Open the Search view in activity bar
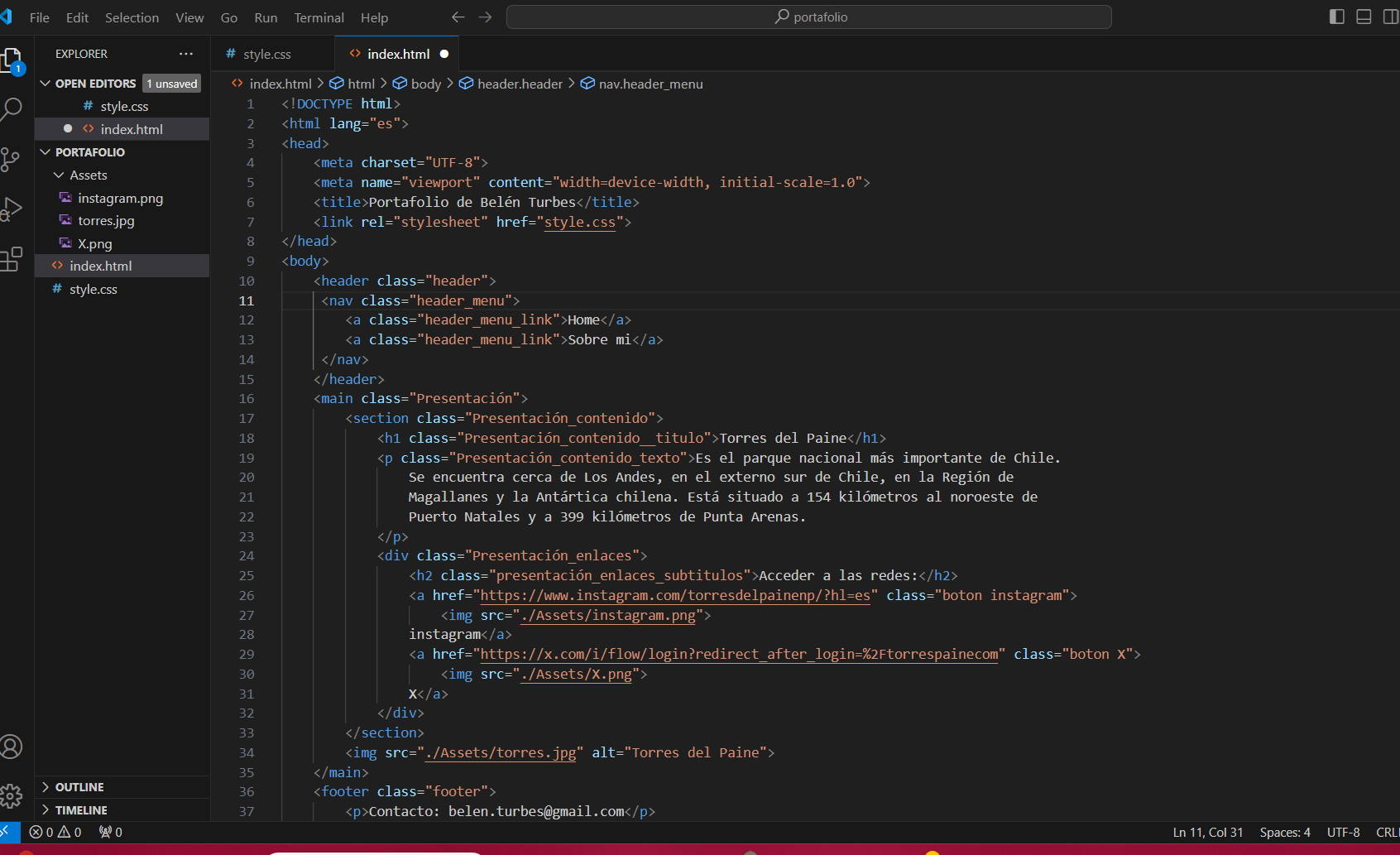 [12, 108]
